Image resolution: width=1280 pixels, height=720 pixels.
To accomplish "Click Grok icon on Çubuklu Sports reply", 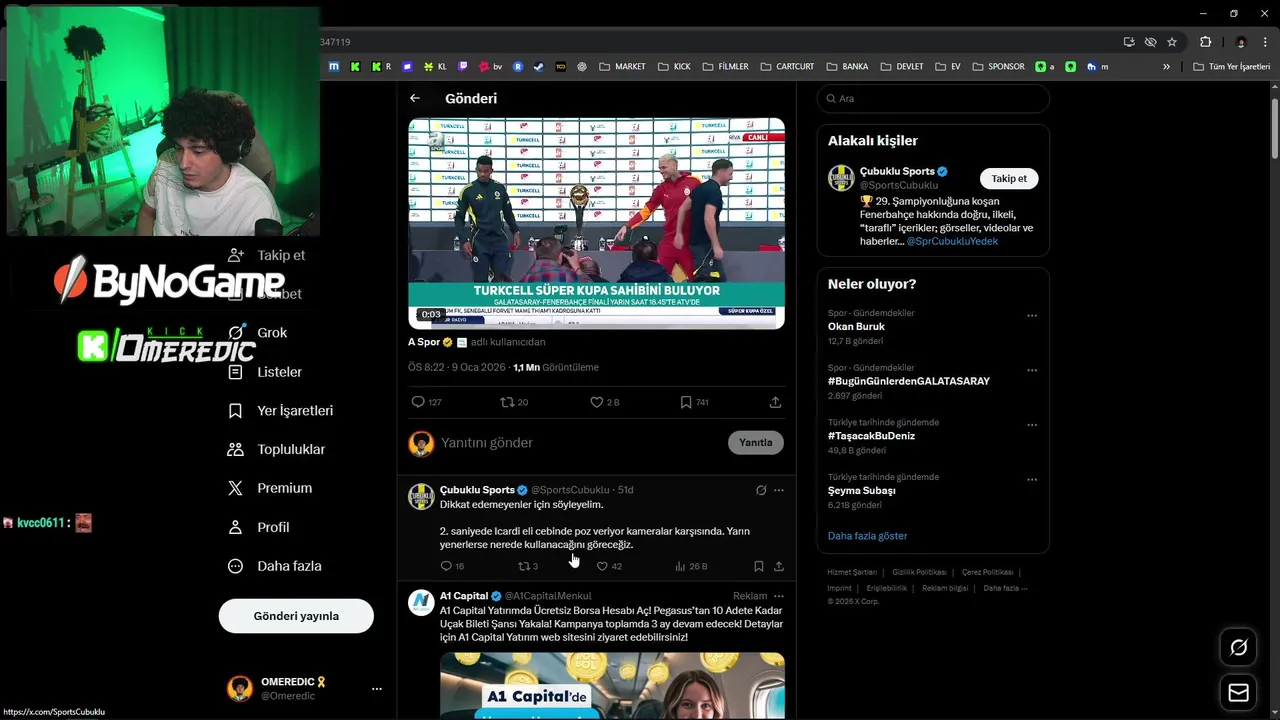I will 761,490.
